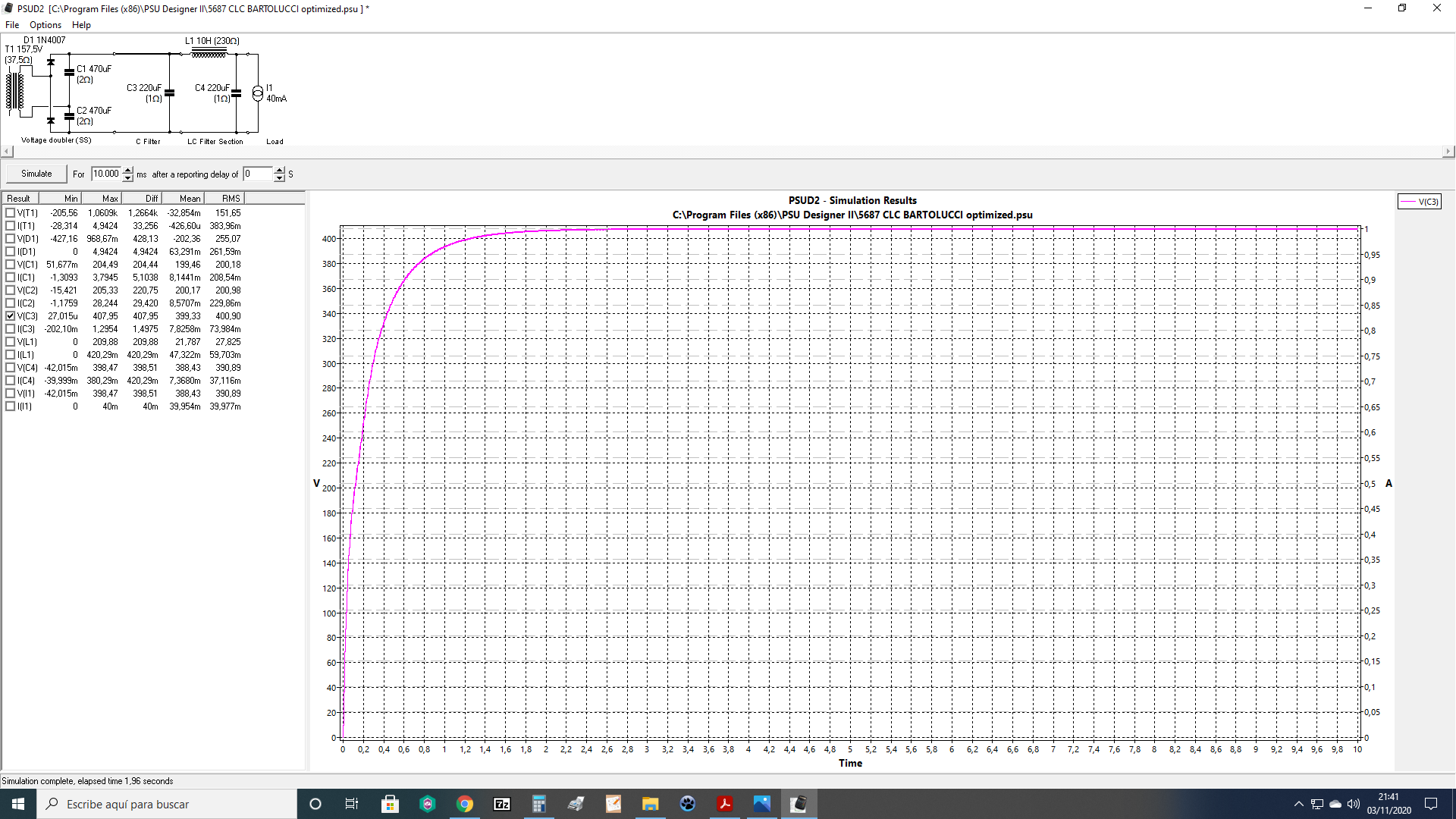Select the upper D1 diode symbol
This screenshot has width=1456, height=819.
click(51, 61)
